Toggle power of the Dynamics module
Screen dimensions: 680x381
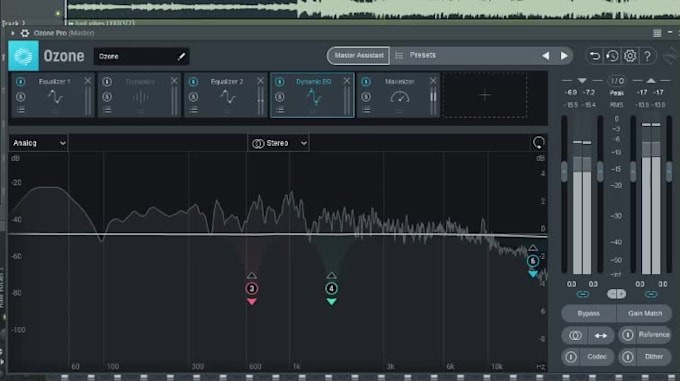[107, 81]
